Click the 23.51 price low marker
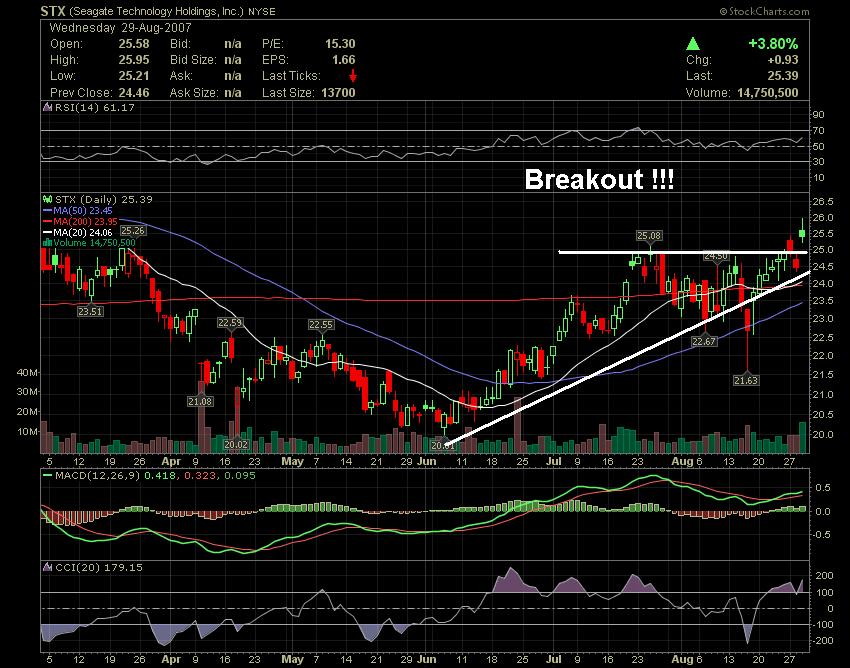This screenshot has height=668, width=850. 90,312
